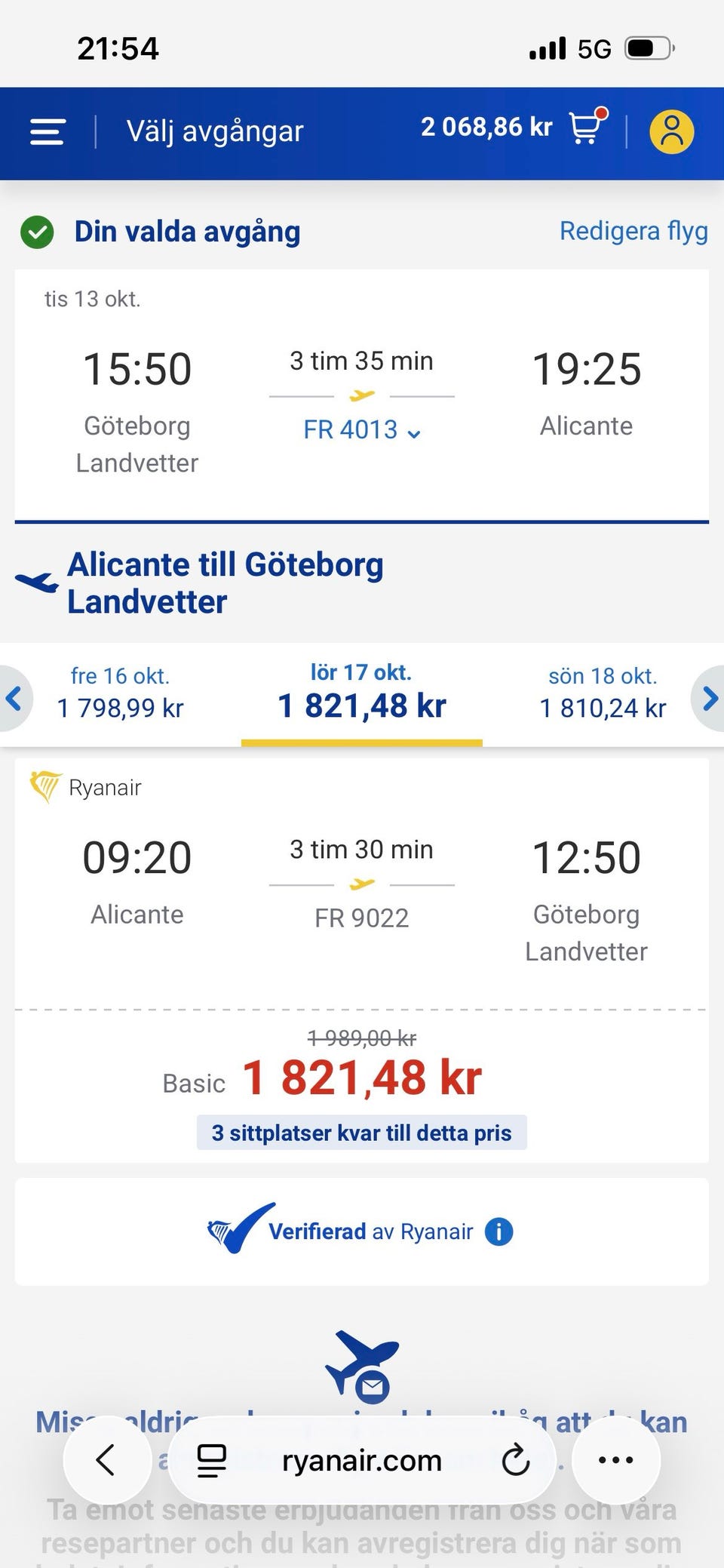The height and width of the screenshot is (1568, 724).
Task: Tap the ryanair.com address field
Action: (x=362, y=1460)
